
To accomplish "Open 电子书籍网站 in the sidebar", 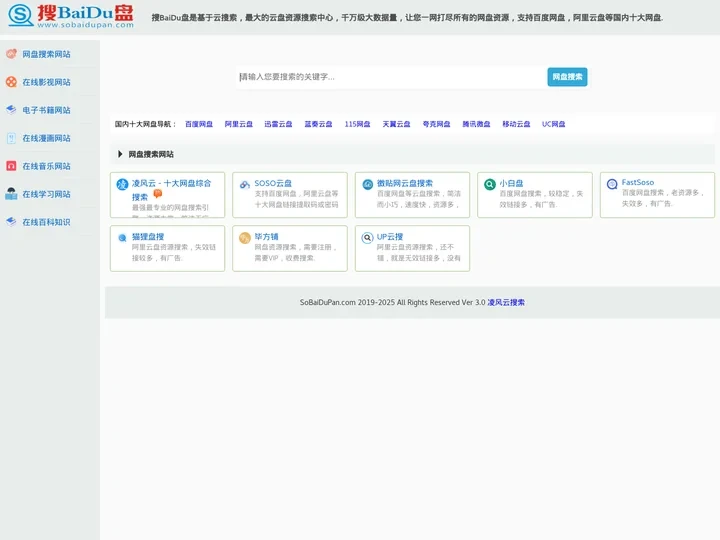I will click(x=46, y=110).
